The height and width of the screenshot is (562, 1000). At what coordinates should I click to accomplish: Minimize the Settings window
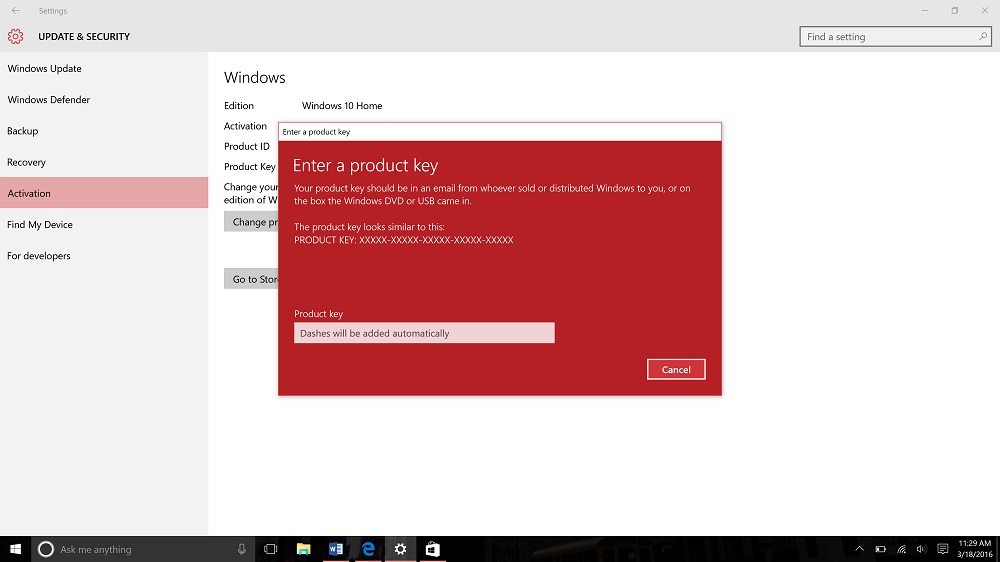click(925, 10)
